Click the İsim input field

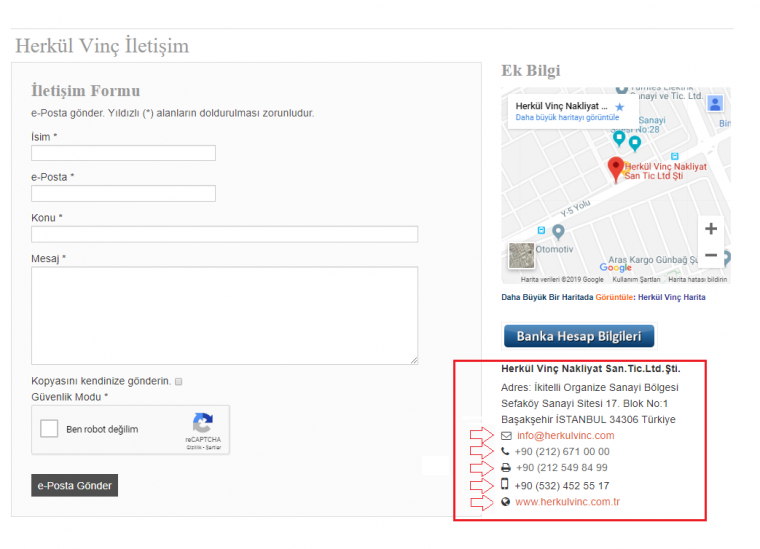[x=123, y=153]
